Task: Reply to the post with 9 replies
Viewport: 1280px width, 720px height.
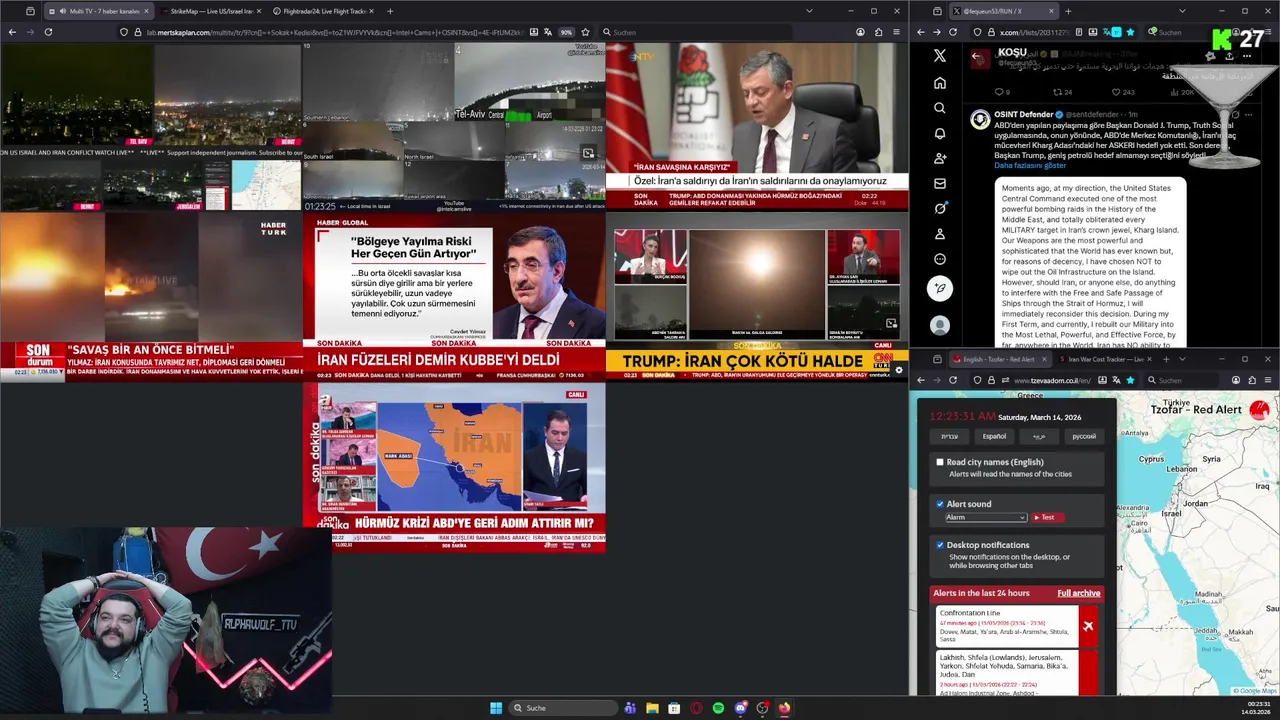Action: click(1002, 92)
